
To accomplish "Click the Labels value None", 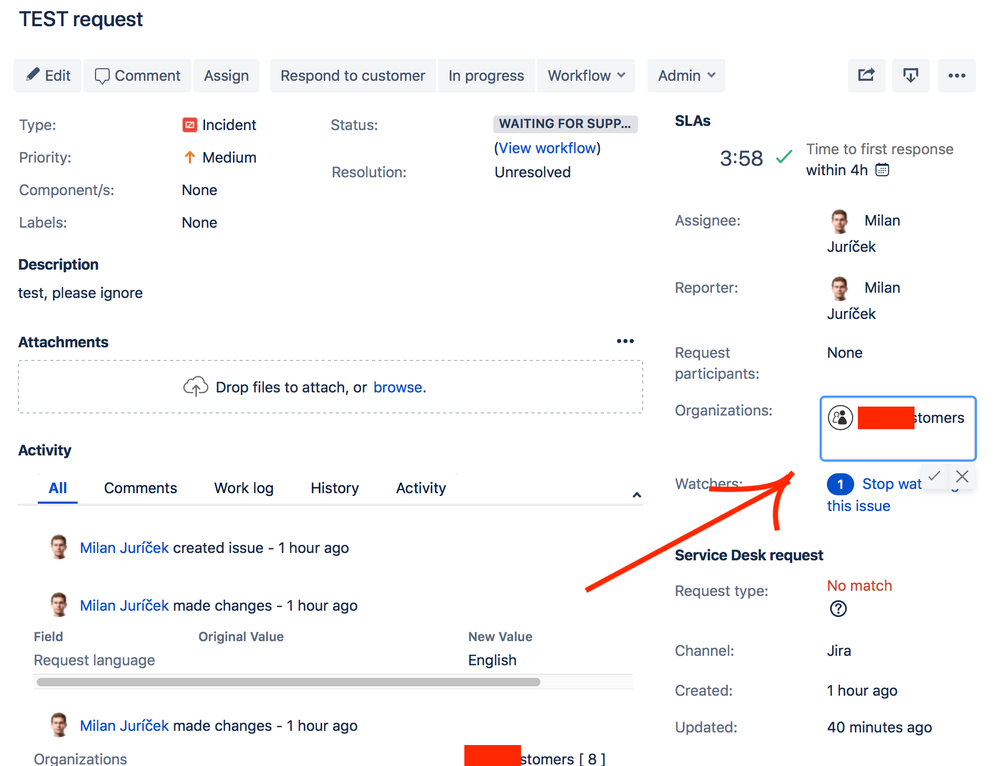I will pos(199,222).
